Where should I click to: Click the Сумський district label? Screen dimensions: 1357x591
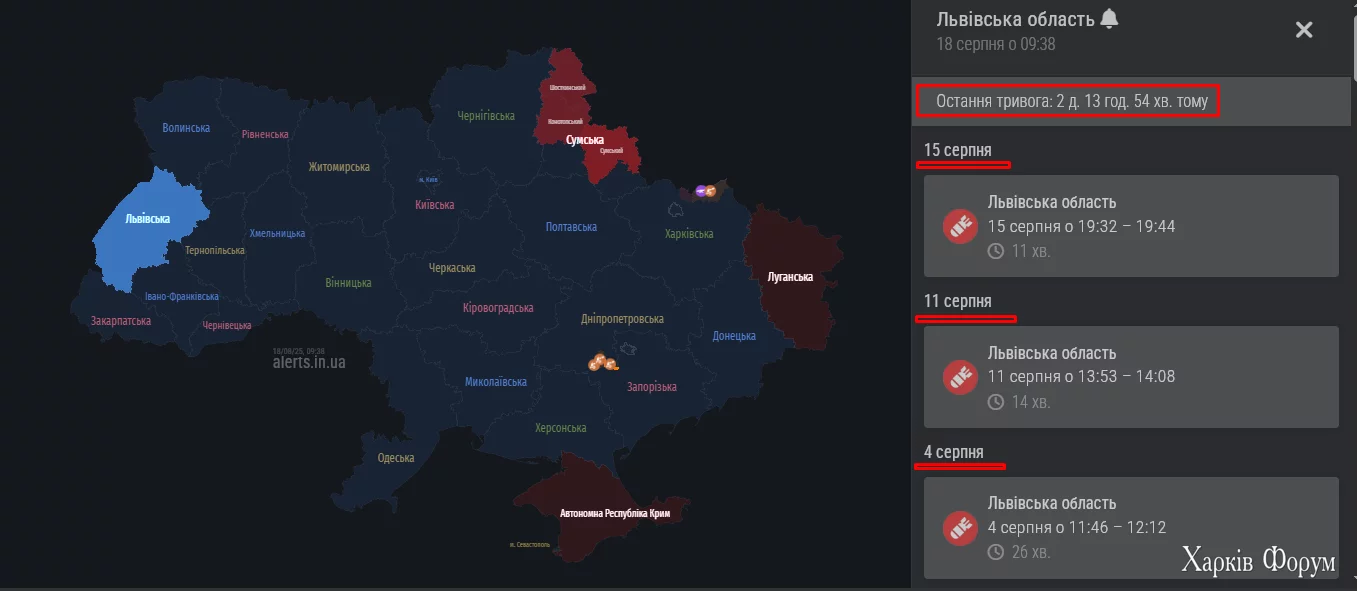click(x=611, y=151)
